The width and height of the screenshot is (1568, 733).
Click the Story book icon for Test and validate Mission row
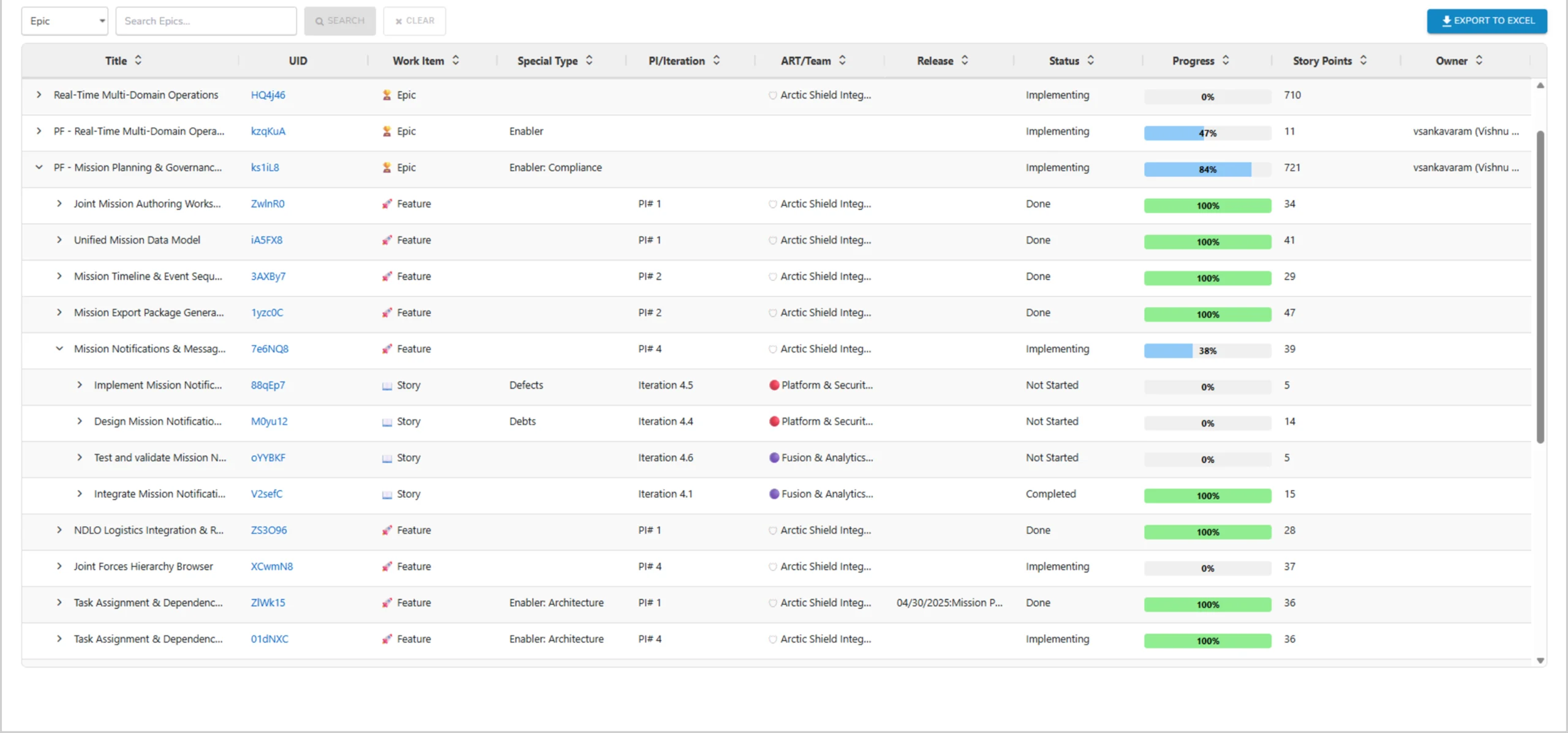pyautogui.click(x=386, y=458)
